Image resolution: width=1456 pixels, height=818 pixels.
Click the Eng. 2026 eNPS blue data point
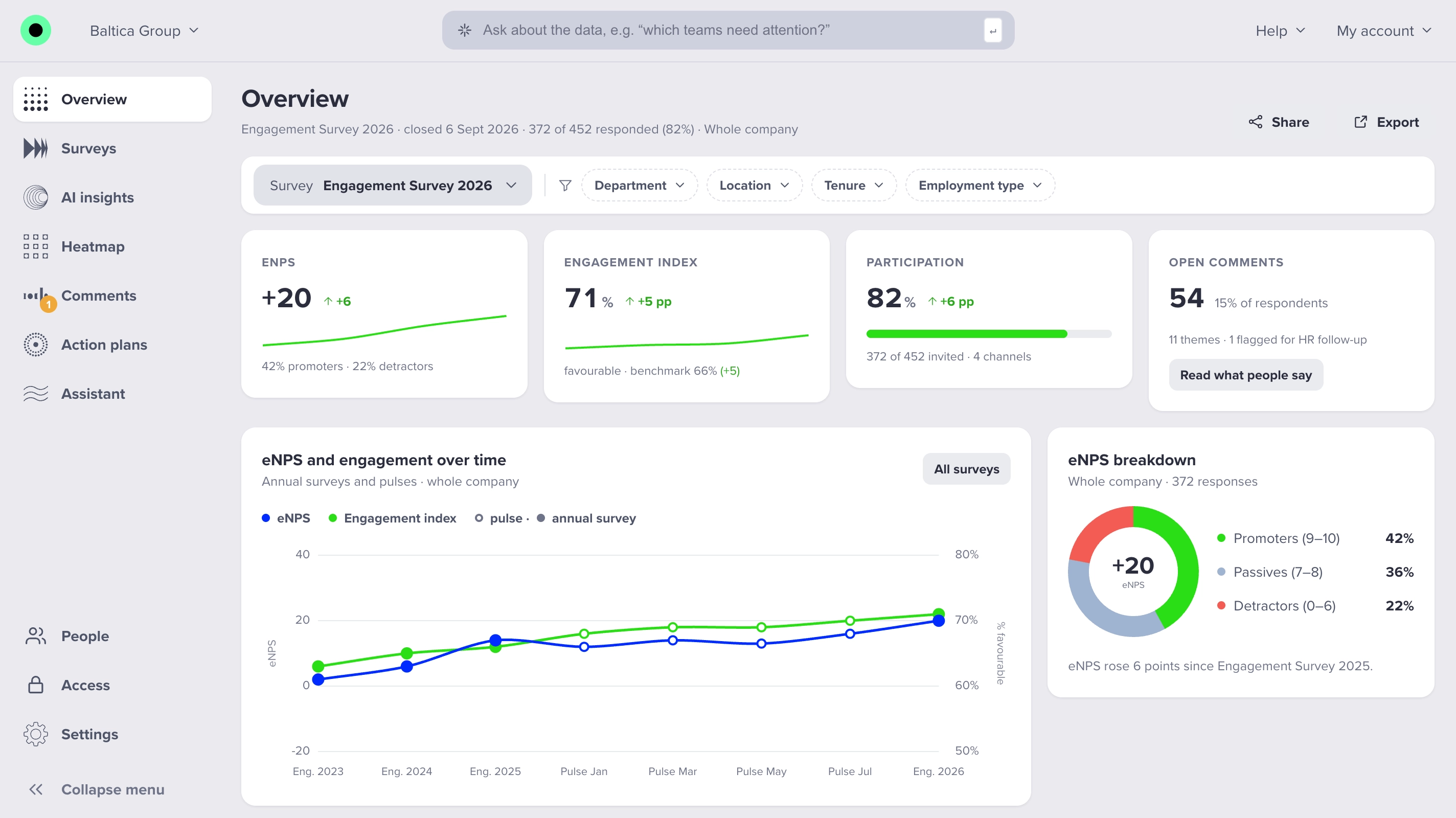[938, 621]
